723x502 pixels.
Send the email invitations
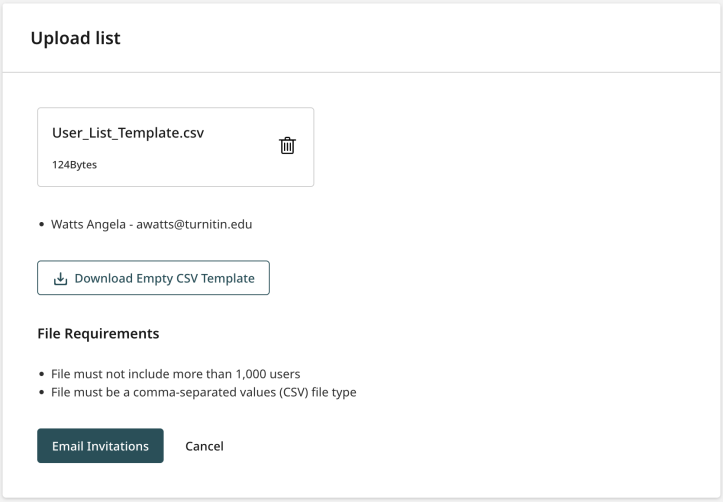click(x=101, y=446)
